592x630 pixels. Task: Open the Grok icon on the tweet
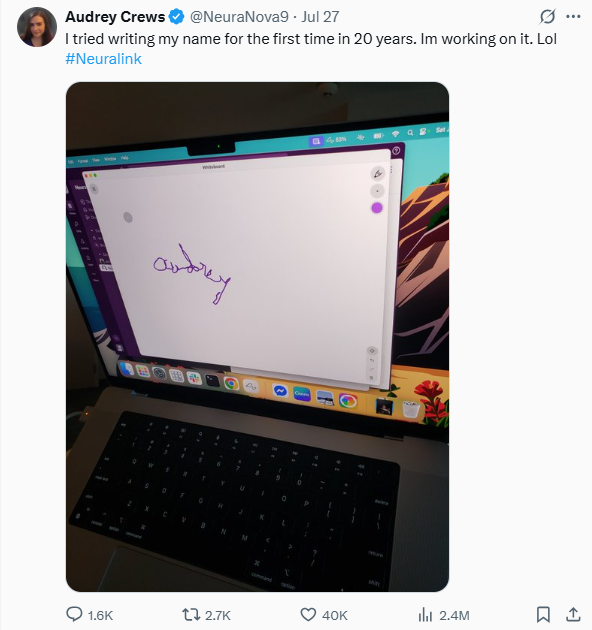point(547,17)
